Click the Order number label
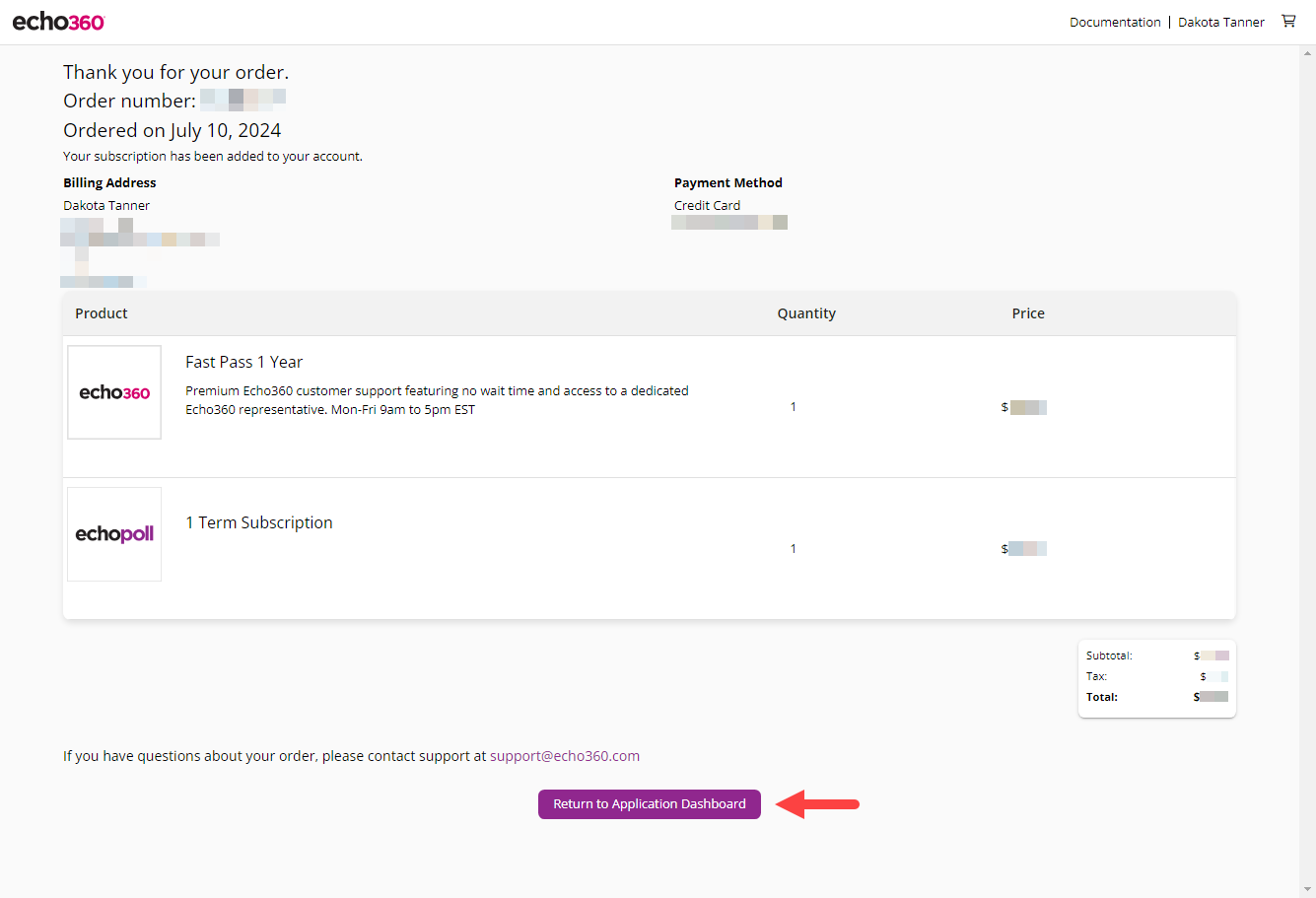Screen dimensions: 1316x898 [129, 101]
